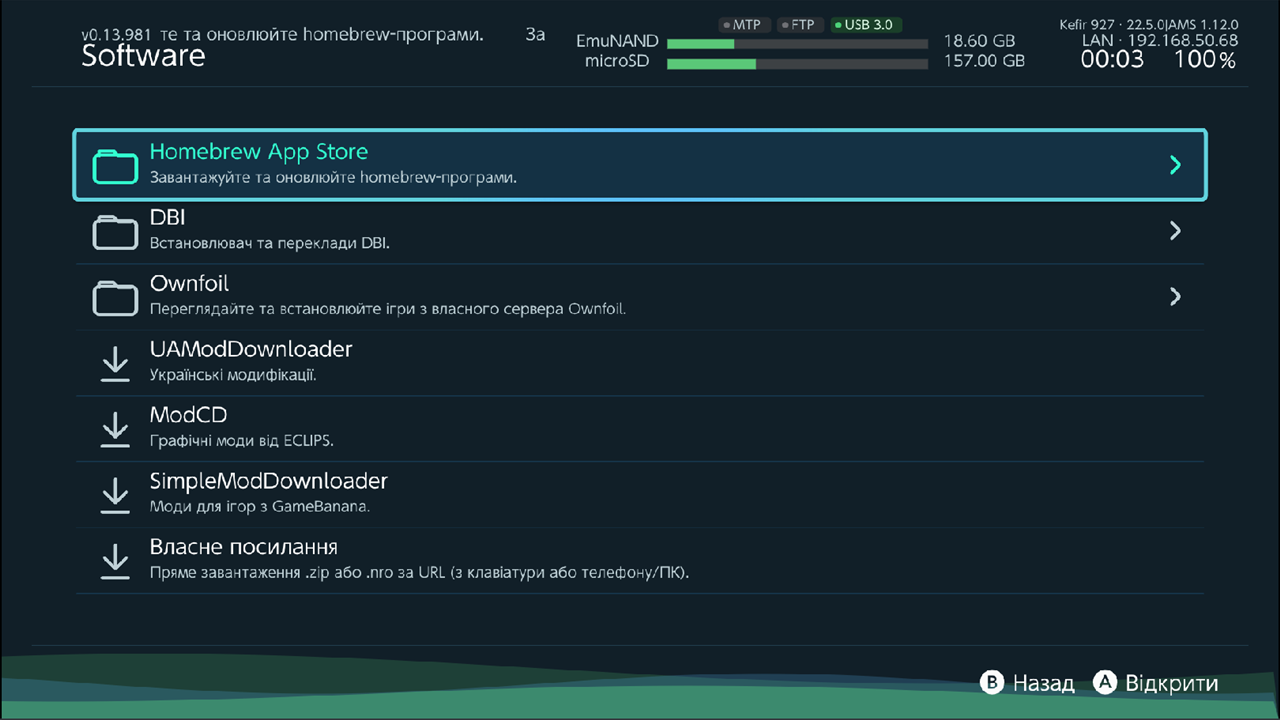Screen dimensions: 1280x720
Task: Select the SimpleModDownloader entry title
Action: (x=269, y=481)
